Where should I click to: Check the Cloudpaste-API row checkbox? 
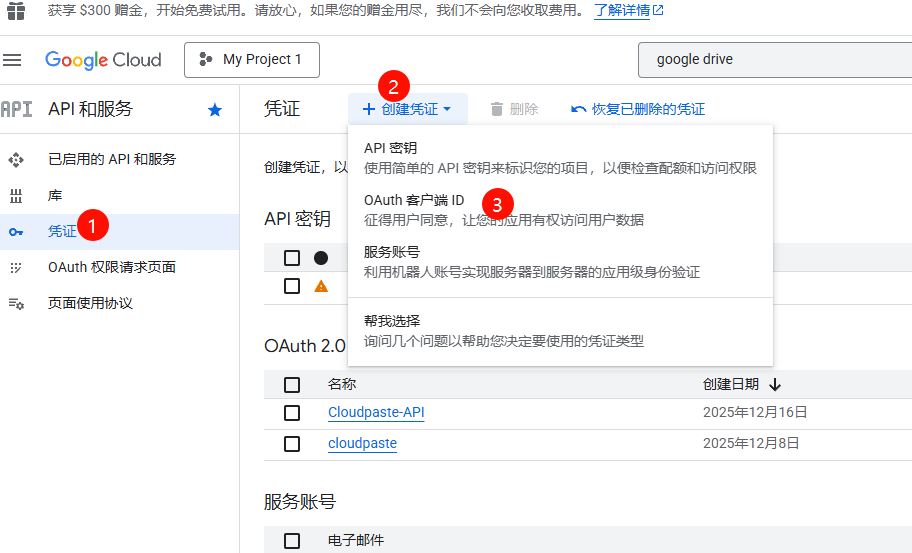tap(292, 413)
